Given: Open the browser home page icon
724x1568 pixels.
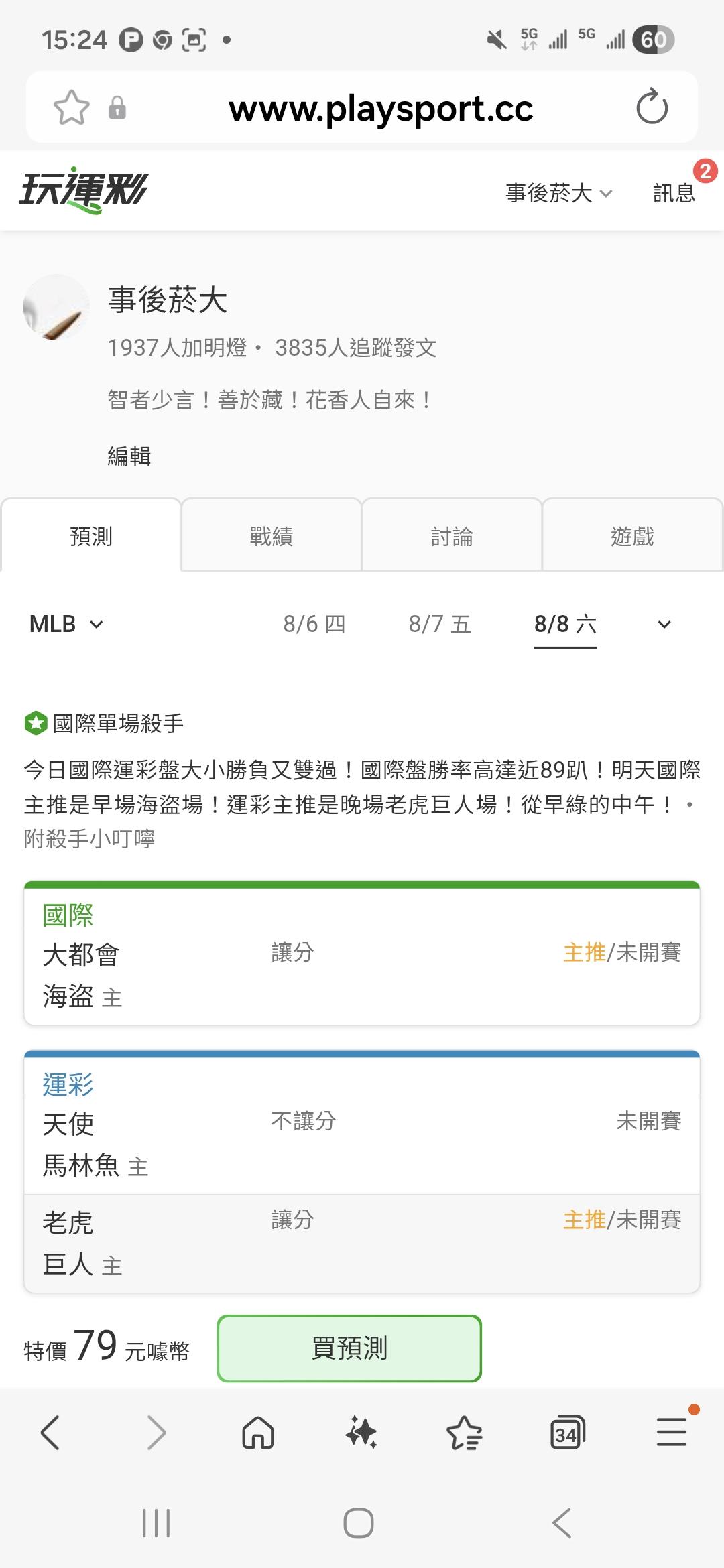Looking at the screenshot, I should point(258,1433).
